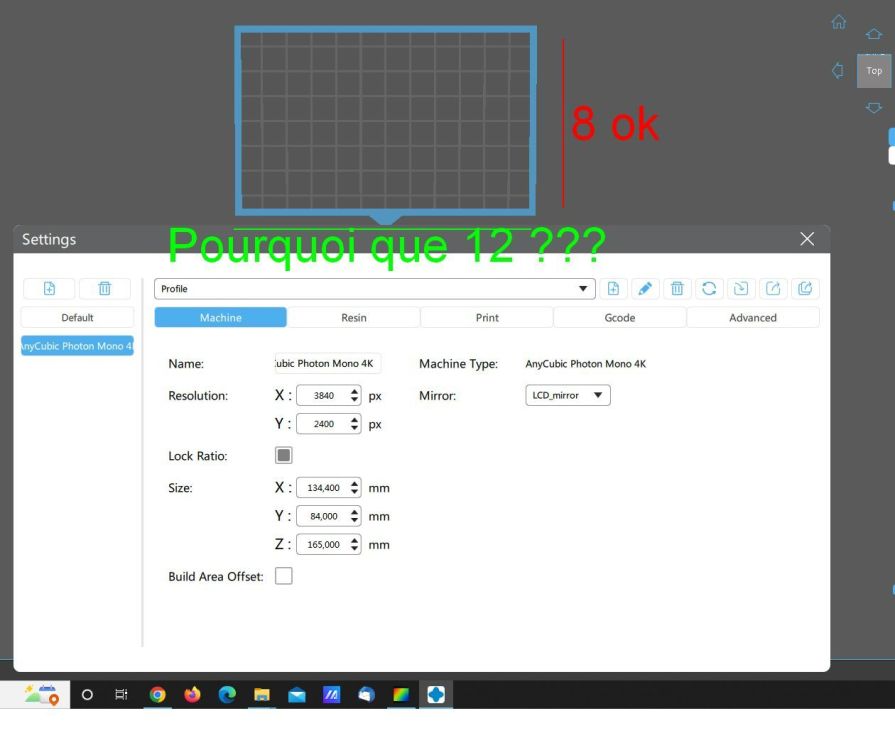Click the Default button

(77, 317)
